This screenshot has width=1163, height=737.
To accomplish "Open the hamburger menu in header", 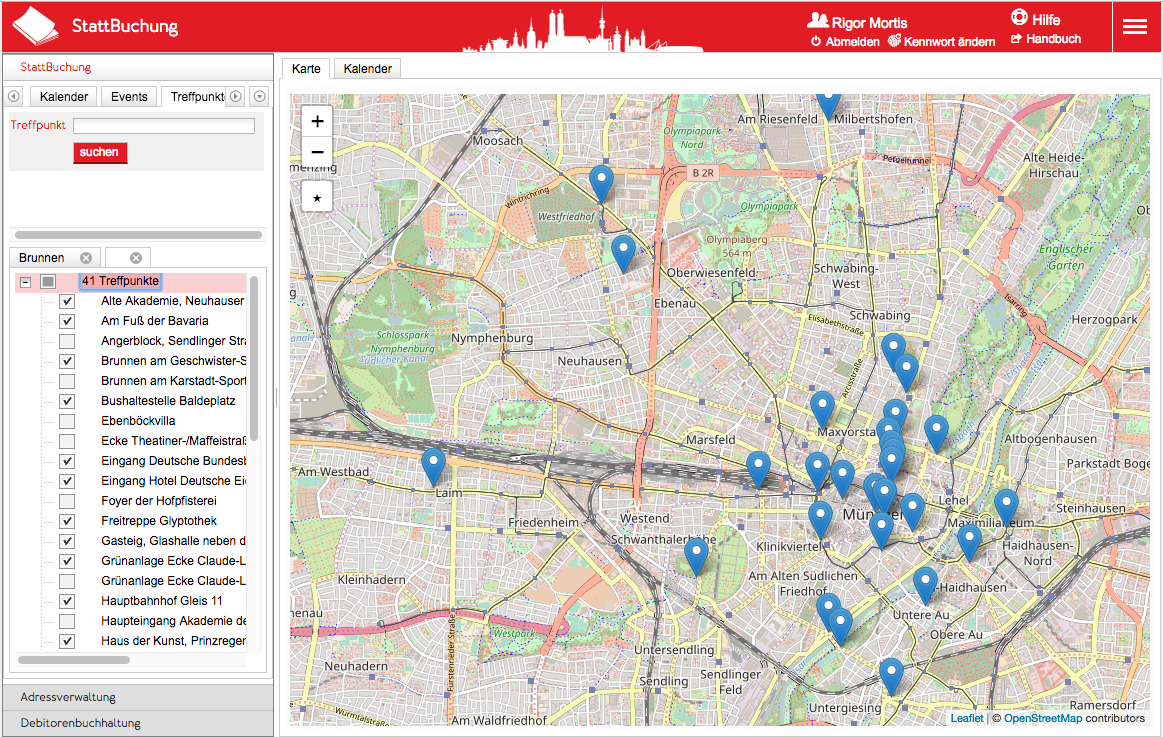I will (x=1134, y=27).
